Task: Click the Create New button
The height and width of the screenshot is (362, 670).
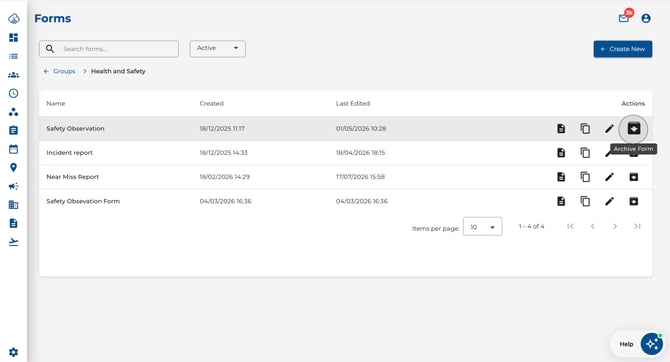Action: [x=623, y=49]
